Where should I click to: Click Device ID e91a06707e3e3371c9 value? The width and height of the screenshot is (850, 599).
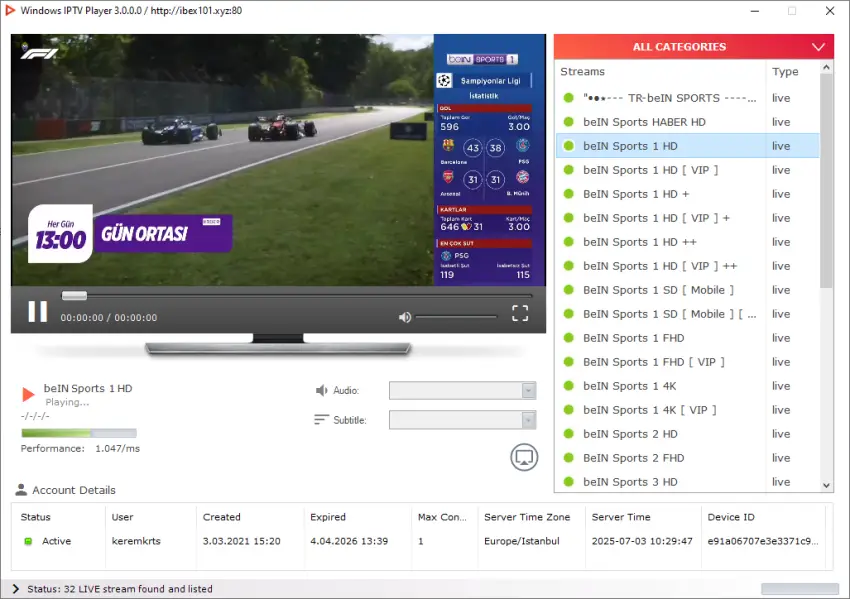(763, 541)
